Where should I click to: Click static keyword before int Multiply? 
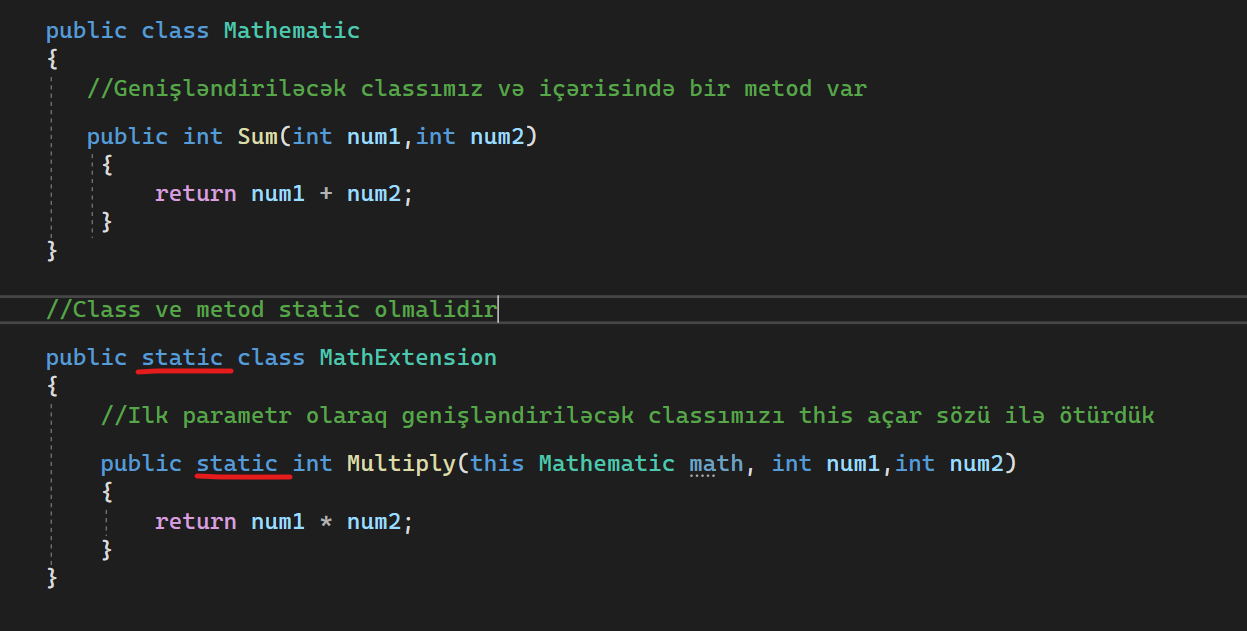(237, 463)
